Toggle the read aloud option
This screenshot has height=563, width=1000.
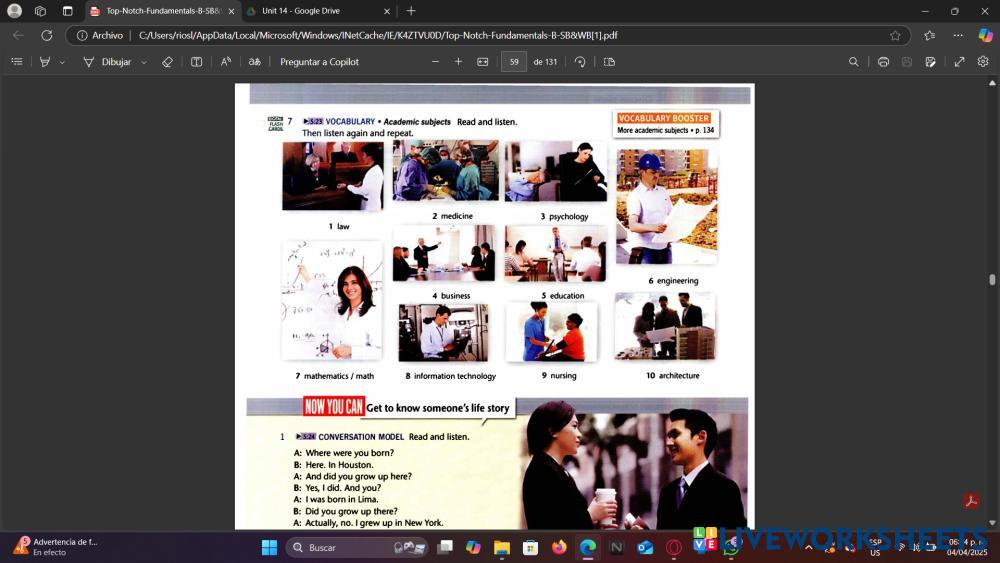pyautogui.click(x=226, y=62)
